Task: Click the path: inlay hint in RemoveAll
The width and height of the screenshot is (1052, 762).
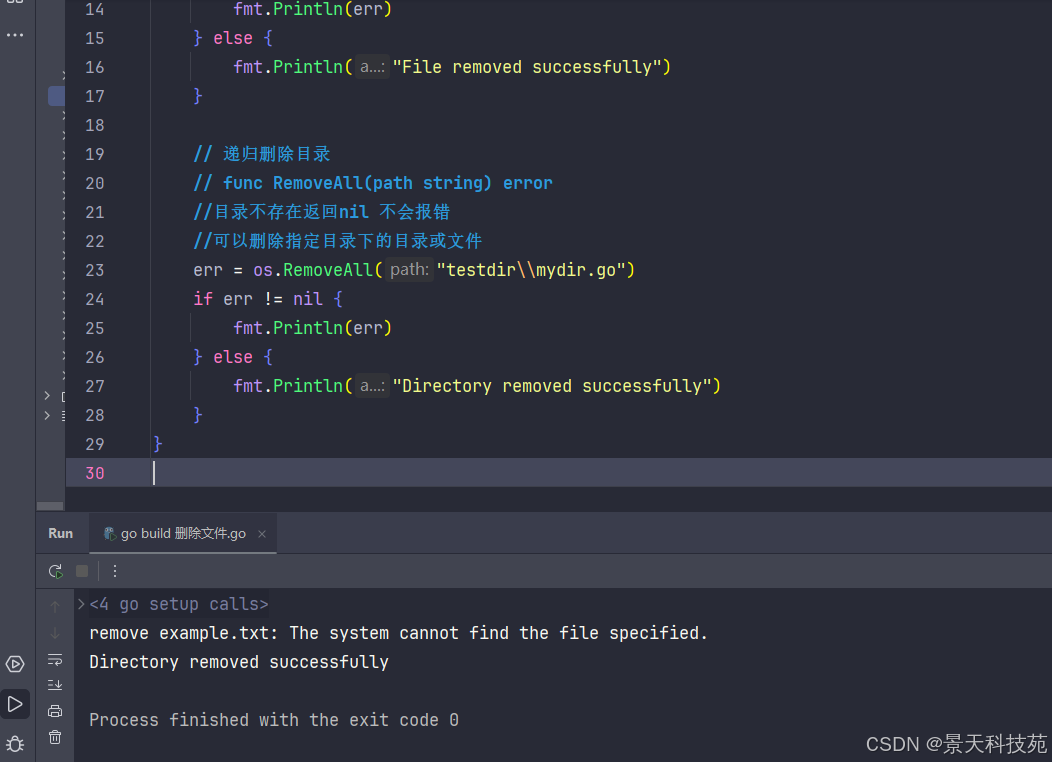Action: 409,270
